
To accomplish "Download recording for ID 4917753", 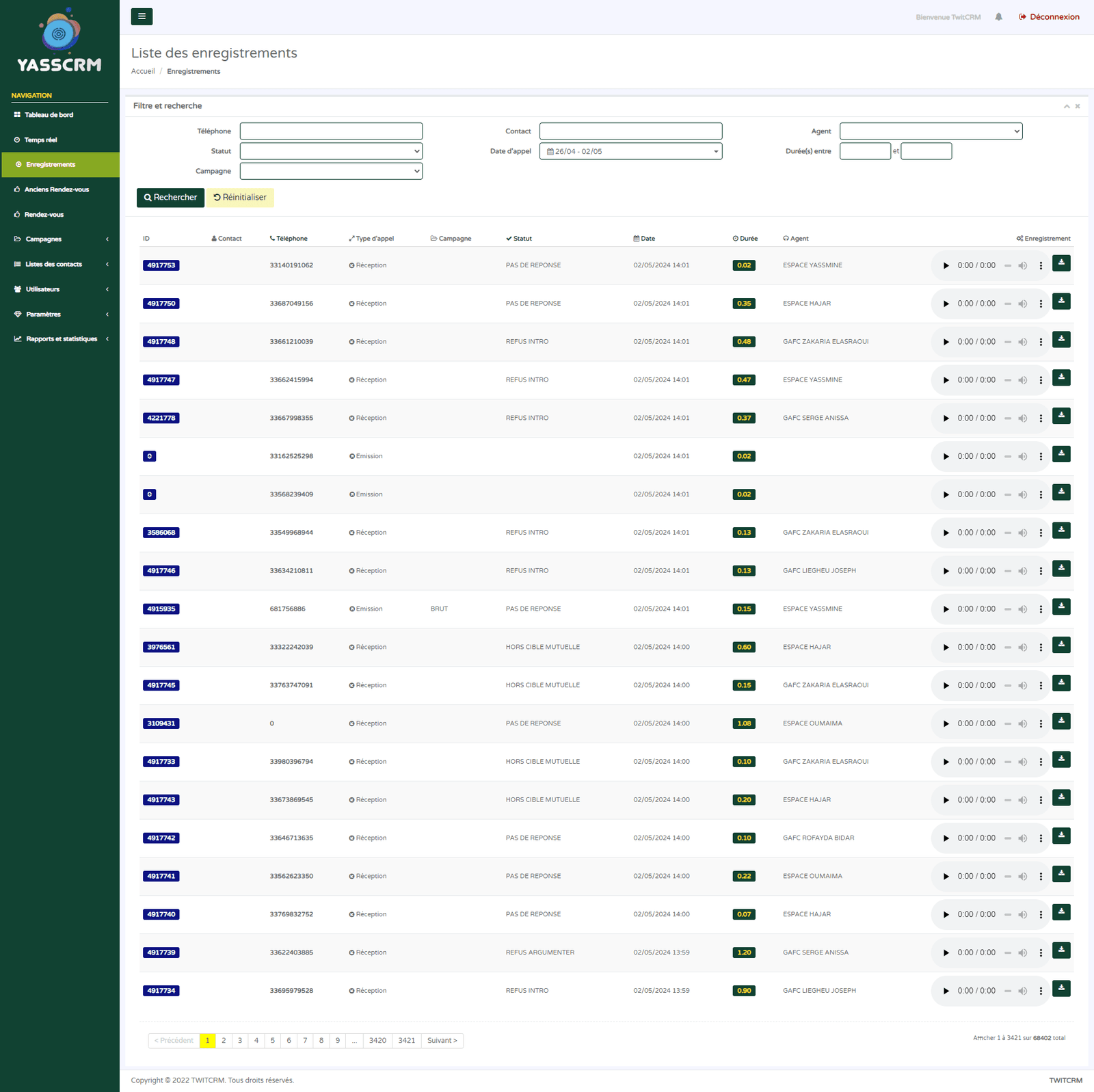I will coord(1061,263).
